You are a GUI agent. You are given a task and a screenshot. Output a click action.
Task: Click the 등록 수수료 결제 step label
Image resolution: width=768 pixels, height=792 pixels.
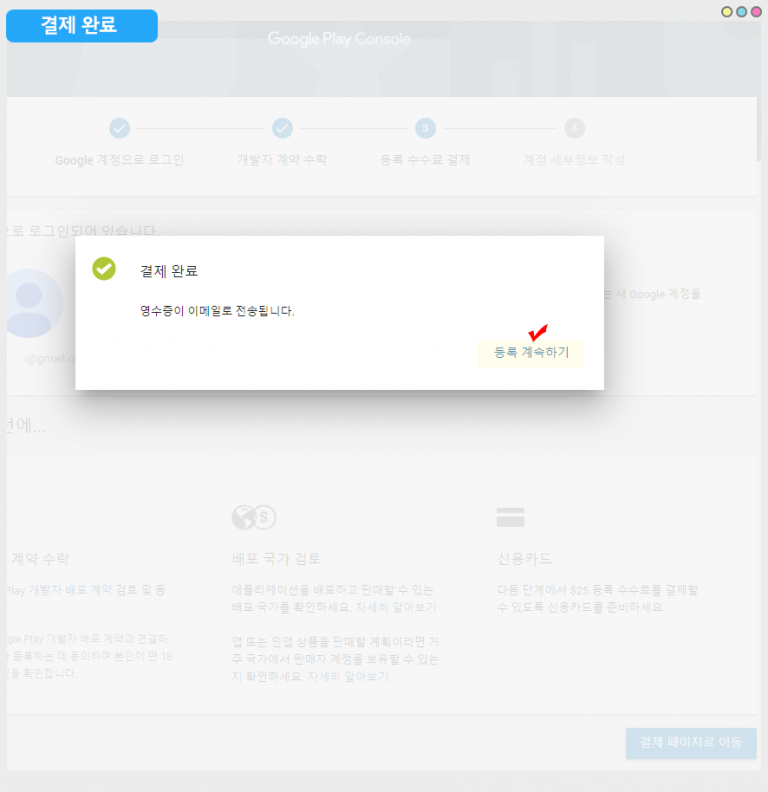tap(425, 160)
